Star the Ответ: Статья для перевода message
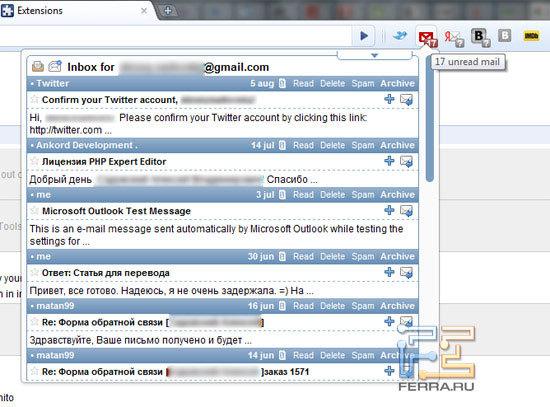The image size is (550, 407). coord(34,273)
